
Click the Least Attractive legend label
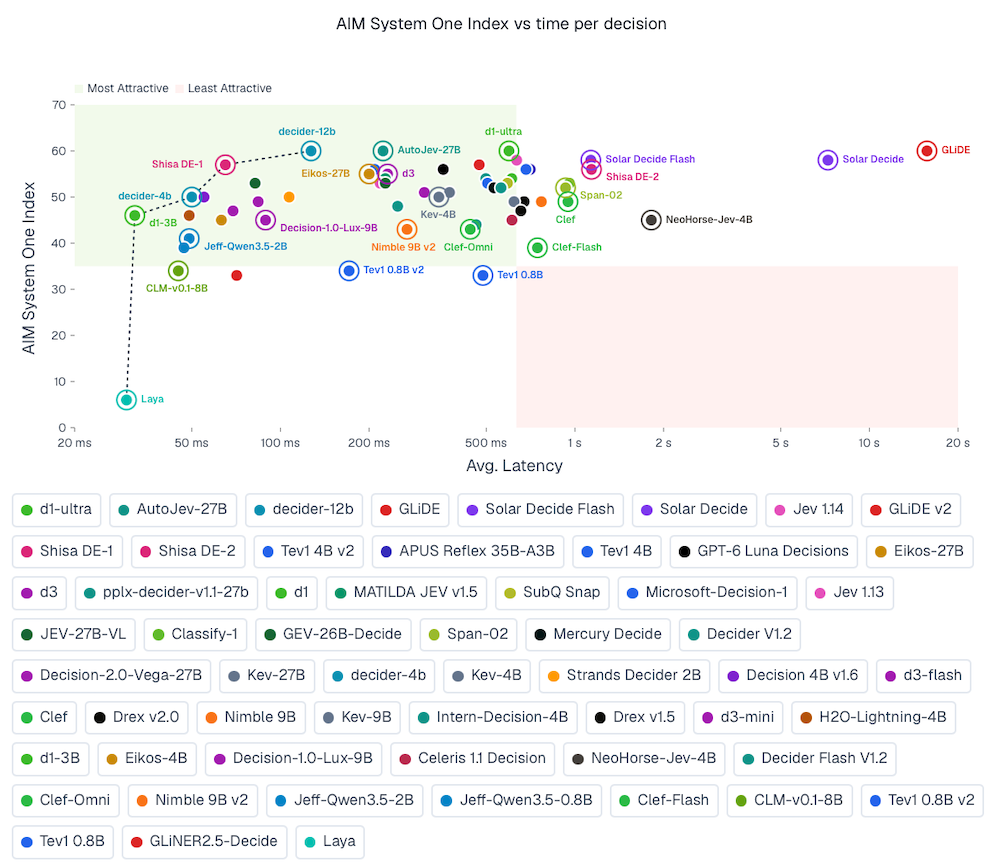pos(230,89)
